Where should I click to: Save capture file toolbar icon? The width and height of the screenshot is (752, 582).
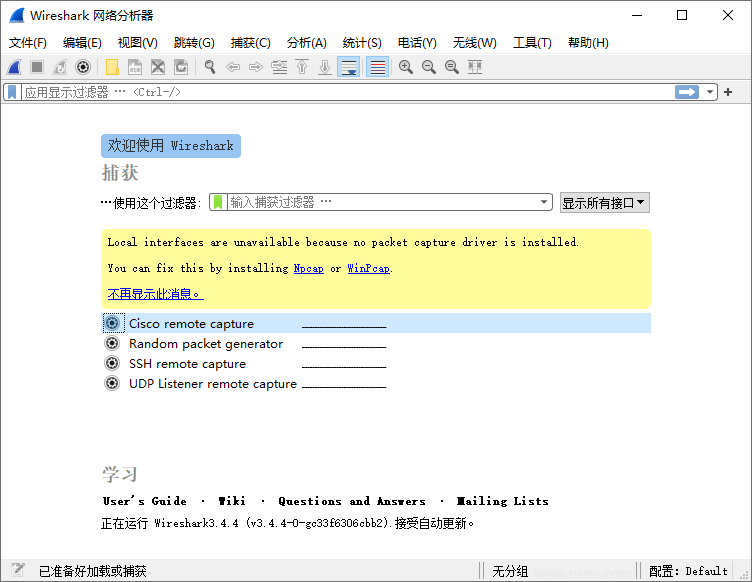click(x=135, y=67)
